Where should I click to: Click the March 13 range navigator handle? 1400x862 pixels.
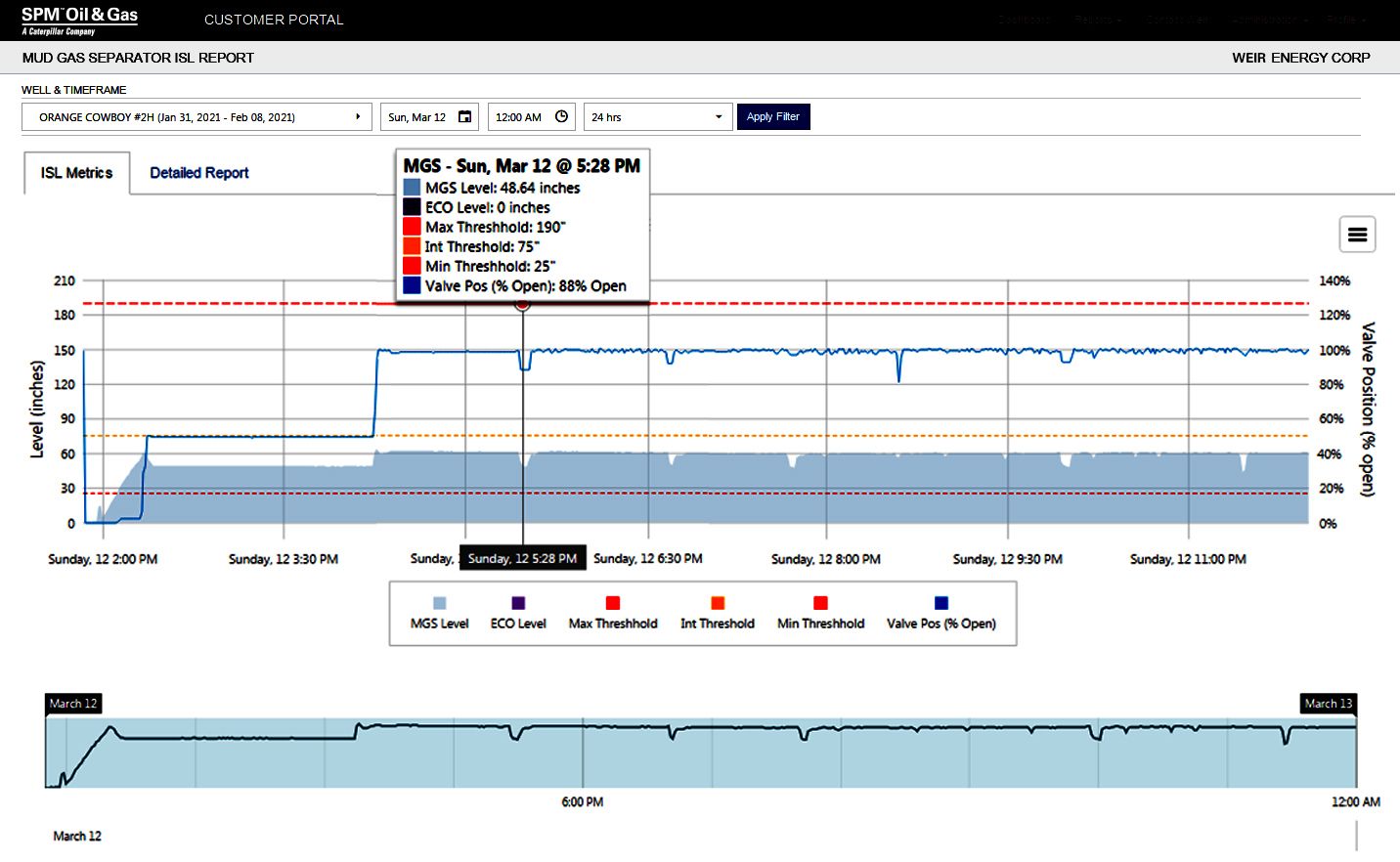point(1328,704)
